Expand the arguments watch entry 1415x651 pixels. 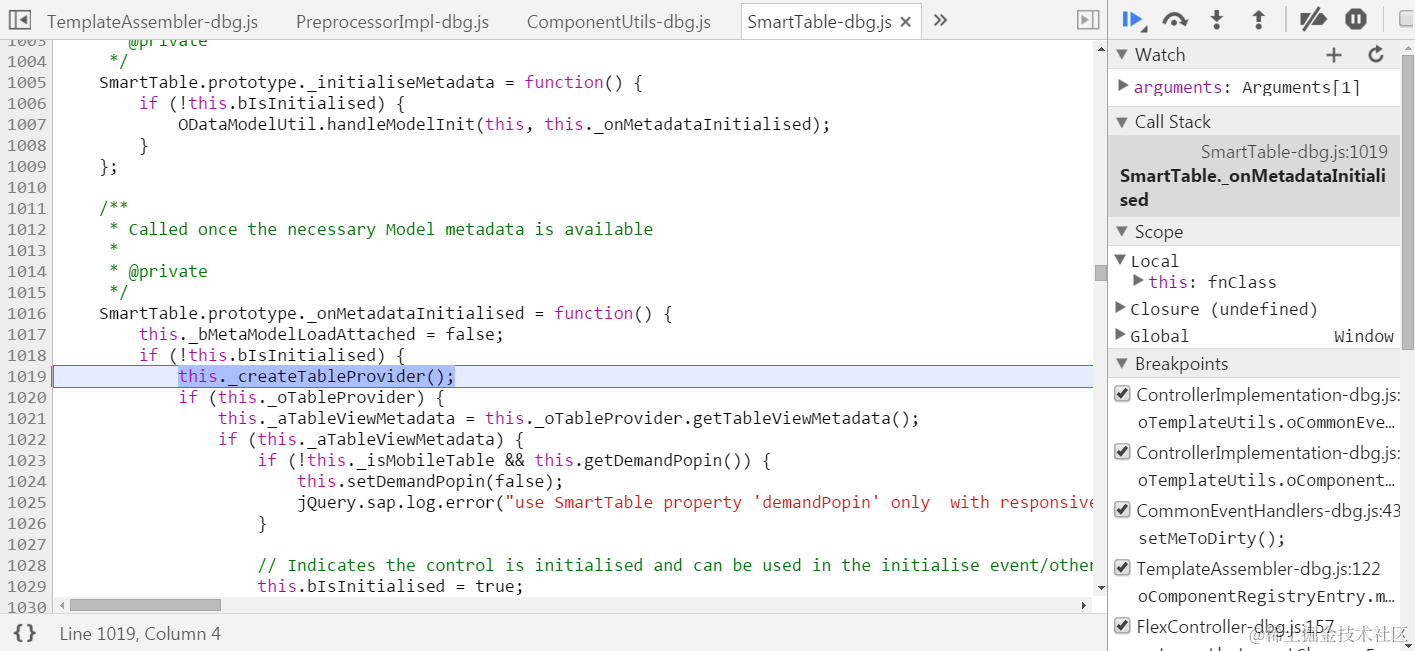(x=1123, y=86)
